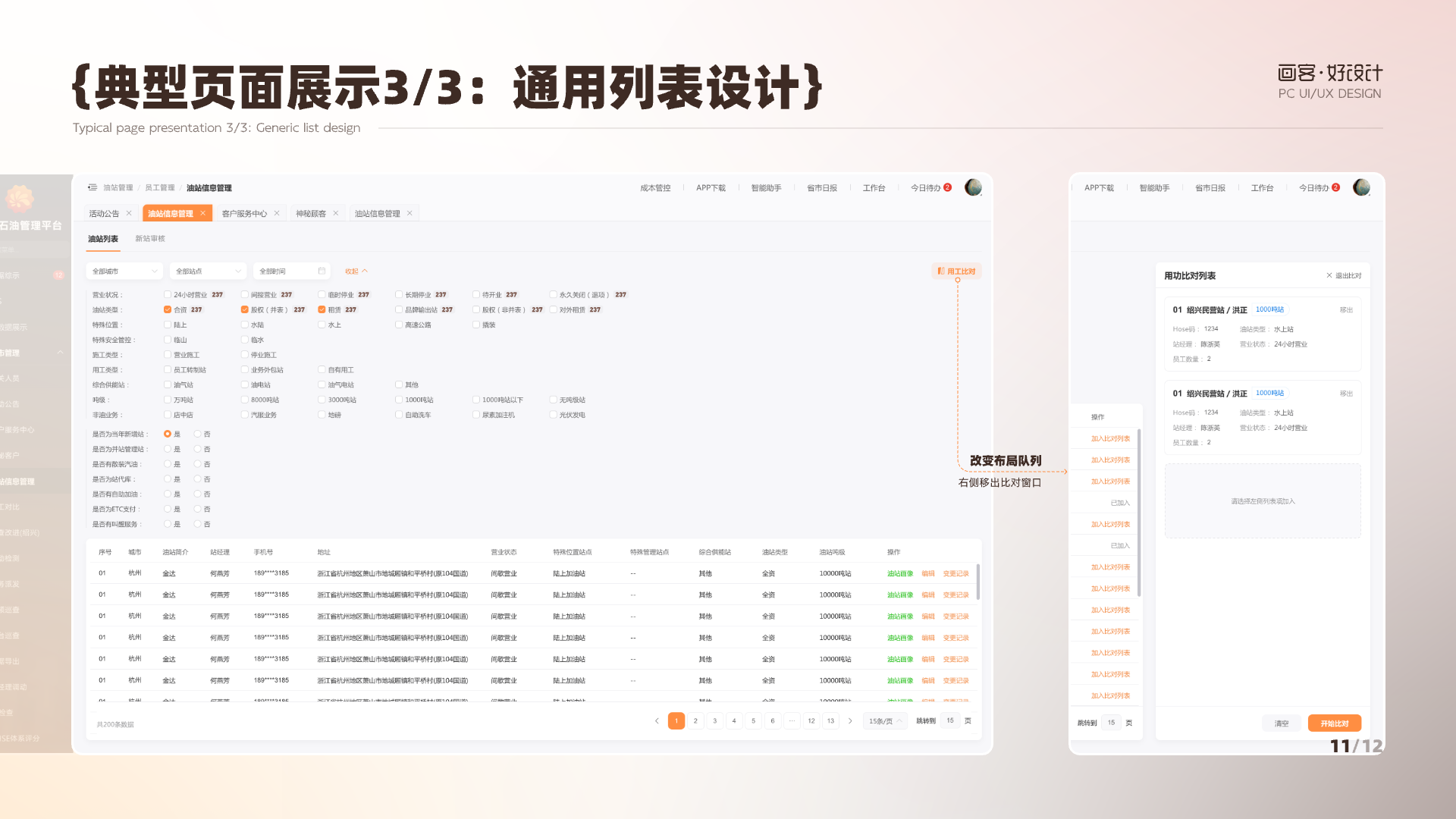The width and height of the screenshot is (1456, 819).
Task: Collapse the sidebar using the menu fold icon
Action: point(92,187)
